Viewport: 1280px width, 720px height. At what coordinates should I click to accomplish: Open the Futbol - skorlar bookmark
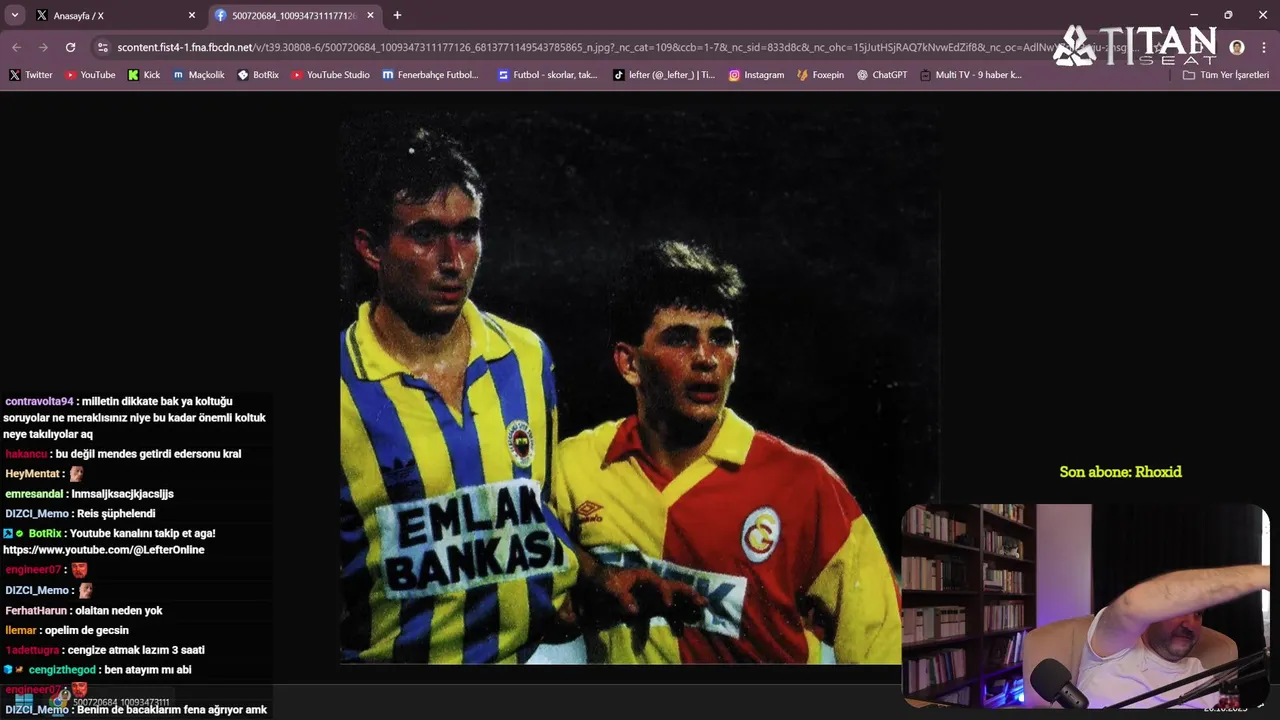[548, 75]
